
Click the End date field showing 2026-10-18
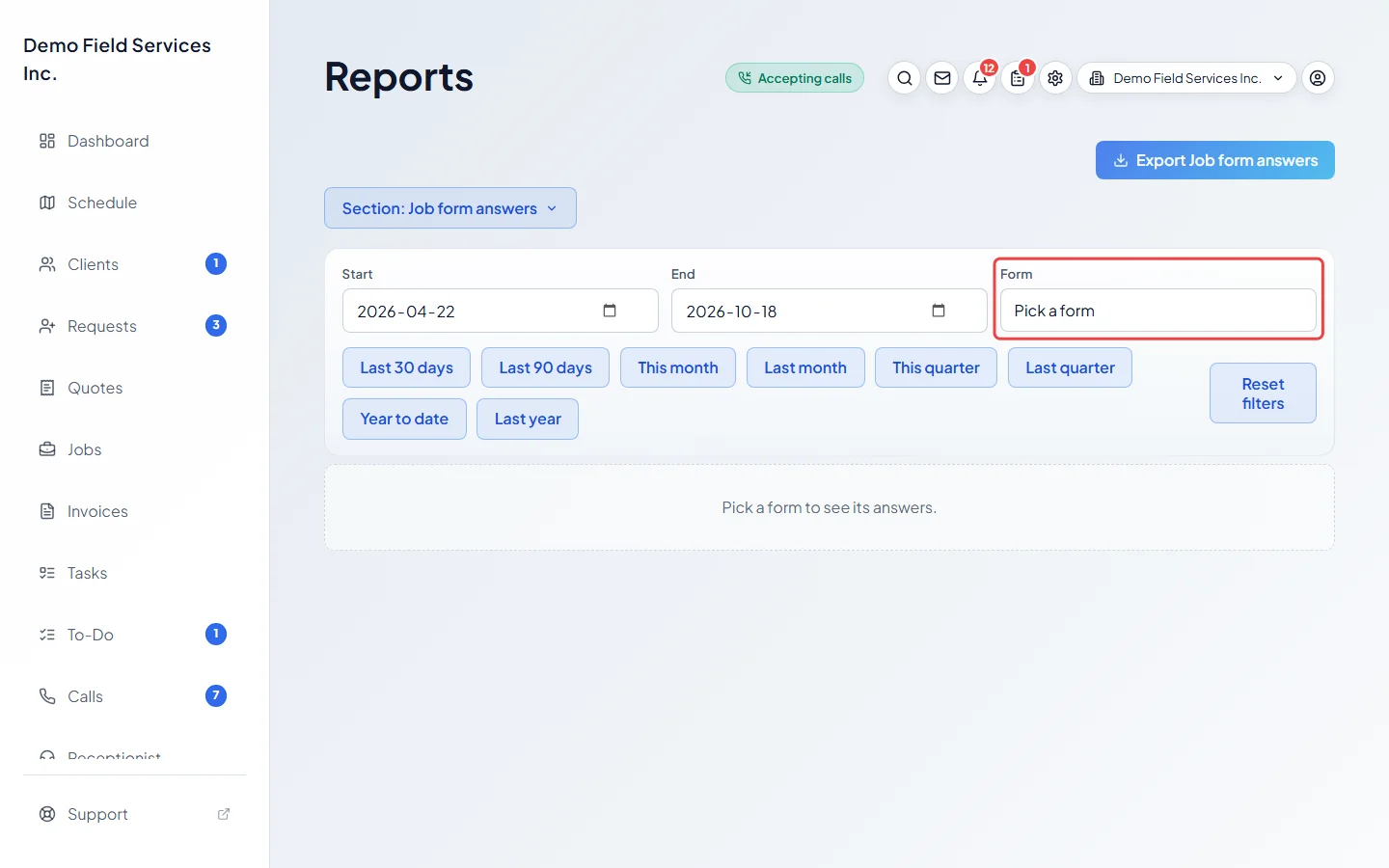829,311
